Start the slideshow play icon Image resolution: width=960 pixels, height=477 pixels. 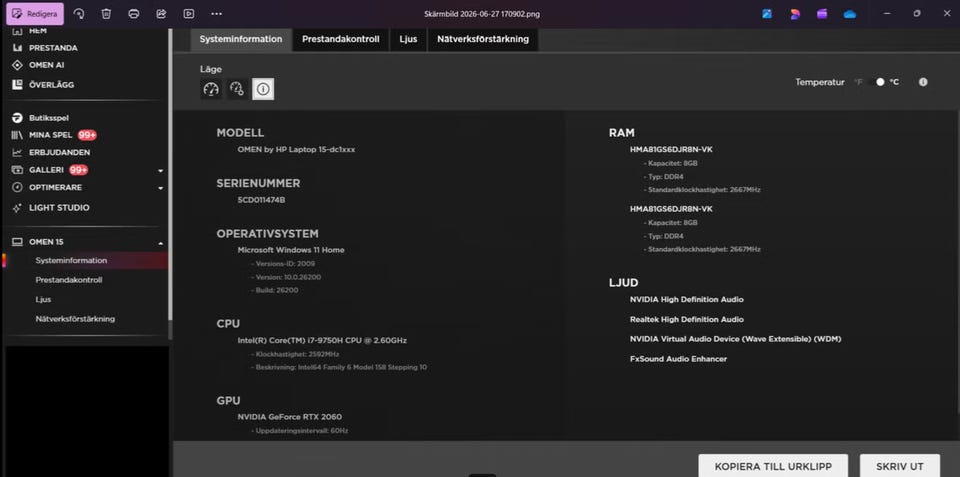(x=189, y=13)
